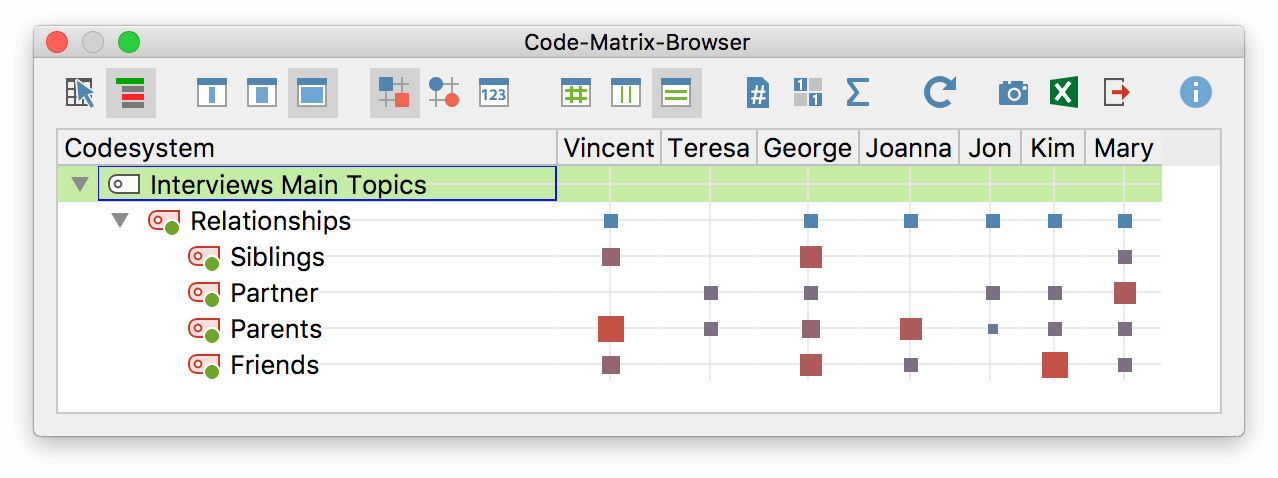Click the interactive selection mode icon with cursor
Screen dimensions: 1278x478
[x=79, y=93]
